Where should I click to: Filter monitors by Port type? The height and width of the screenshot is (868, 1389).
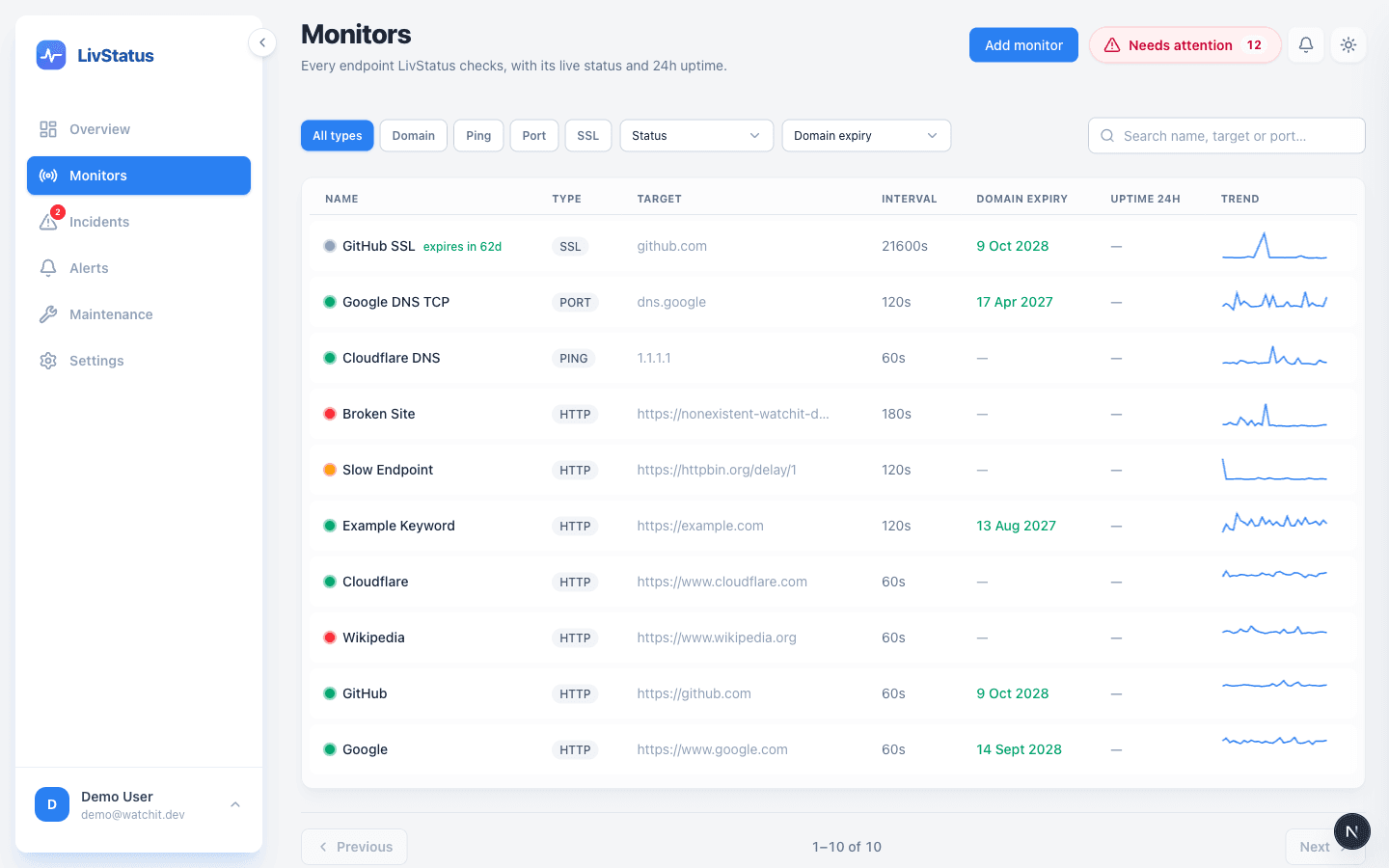534,136
